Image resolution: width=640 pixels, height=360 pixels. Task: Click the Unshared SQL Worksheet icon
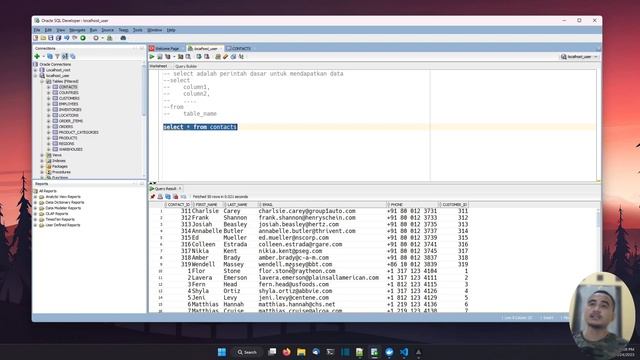[x=218, y=57]
